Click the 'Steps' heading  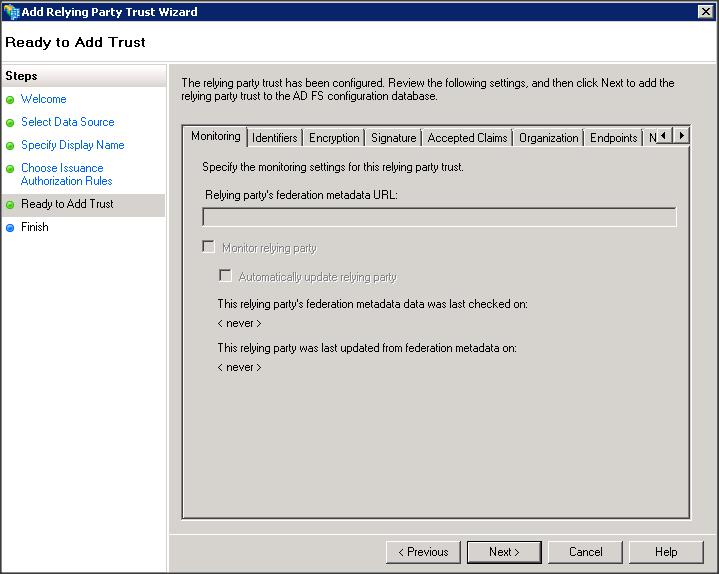coord(21,76)
